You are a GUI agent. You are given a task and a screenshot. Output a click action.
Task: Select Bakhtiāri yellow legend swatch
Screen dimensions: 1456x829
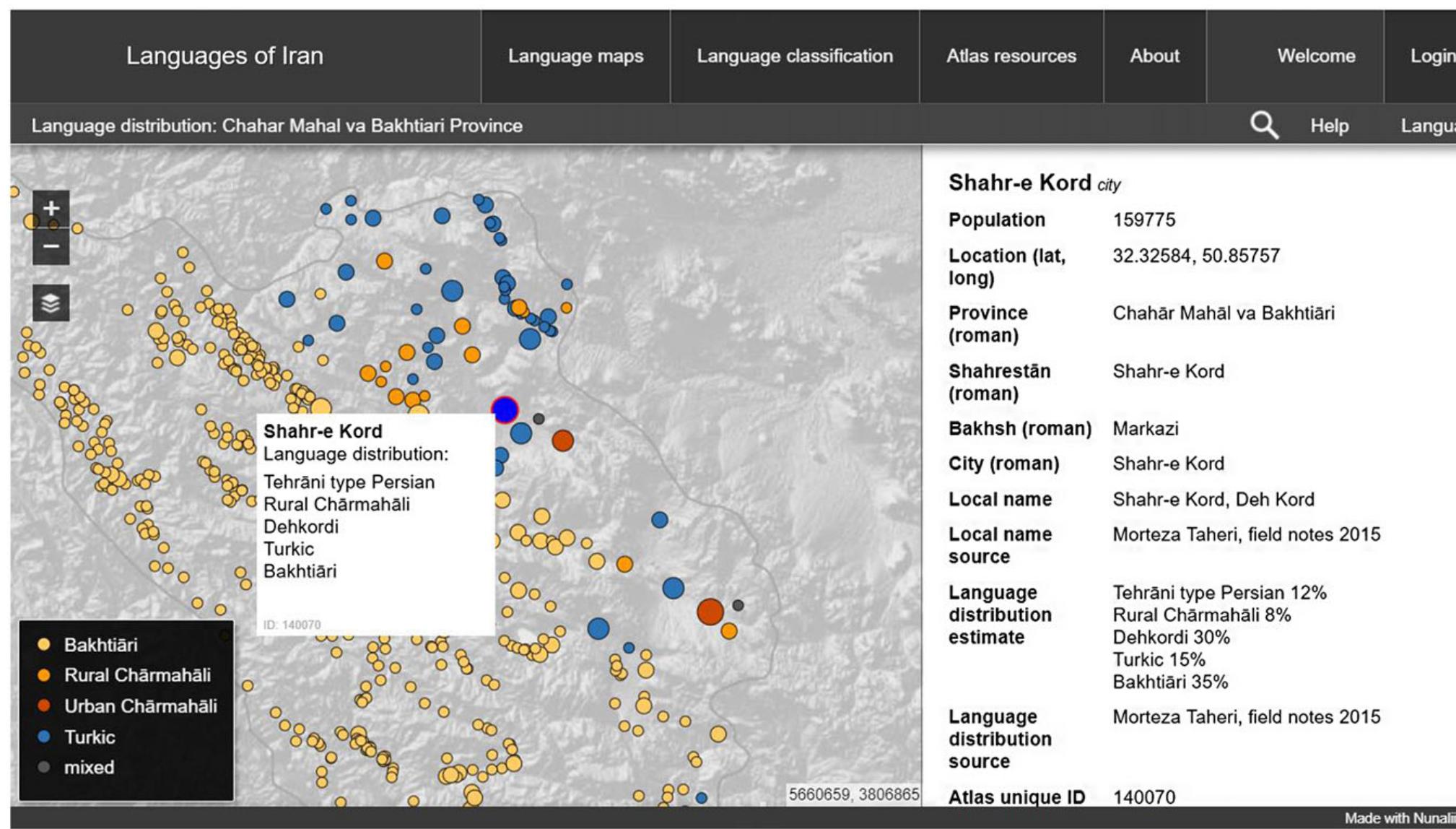[44, 644]
